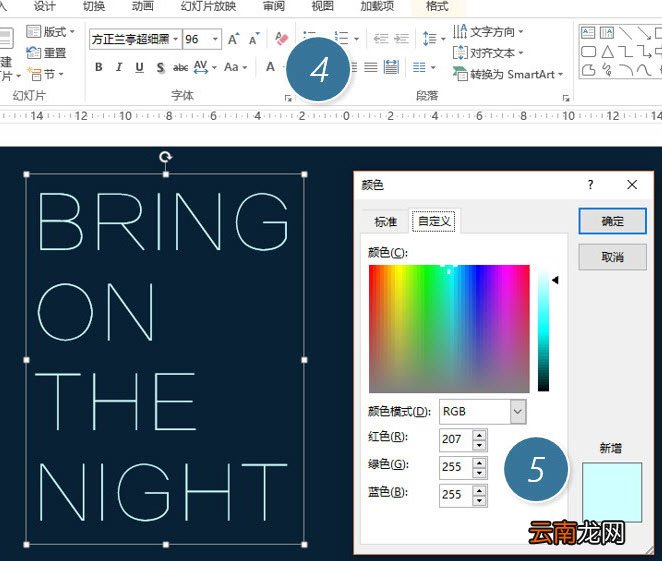Insert a horizontal text box shape
This screenshot has height=561, width=662.
588,33
